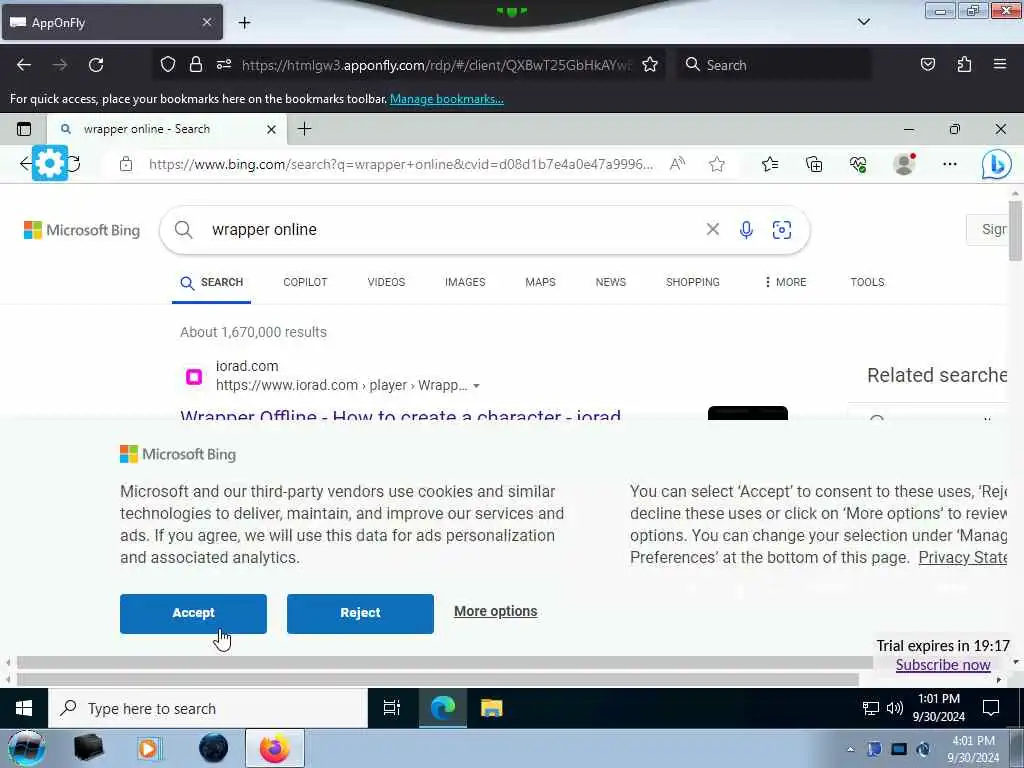
Task: Accept Bing cookies
Action: [193, 613]
